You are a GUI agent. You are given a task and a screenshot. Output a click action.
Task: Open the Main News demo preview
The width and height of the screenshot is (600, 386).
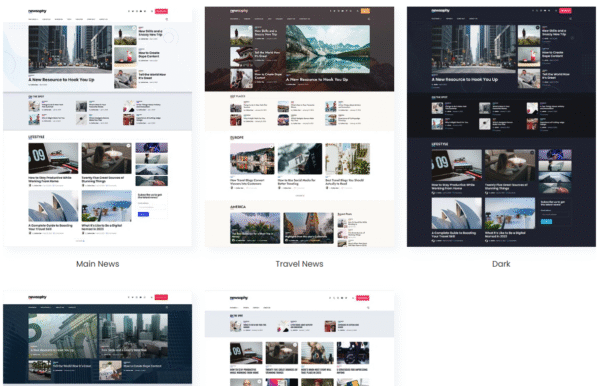click(98, 127)
